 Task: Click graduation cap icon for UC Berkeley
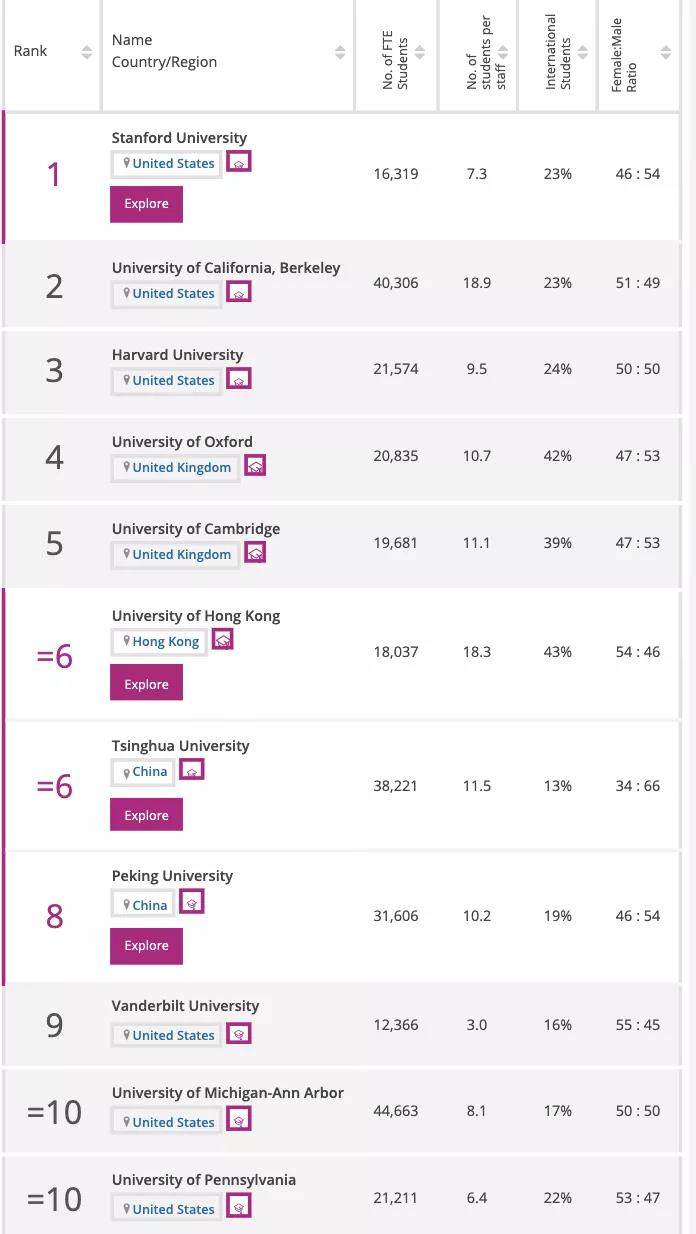[239, 292]
